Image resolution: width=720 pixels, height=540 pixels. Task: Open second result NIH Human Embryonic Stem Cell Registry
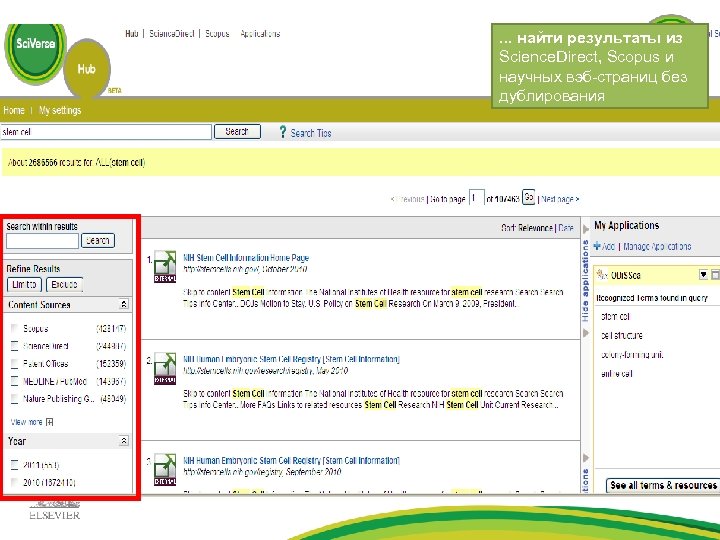coord(291,359)
